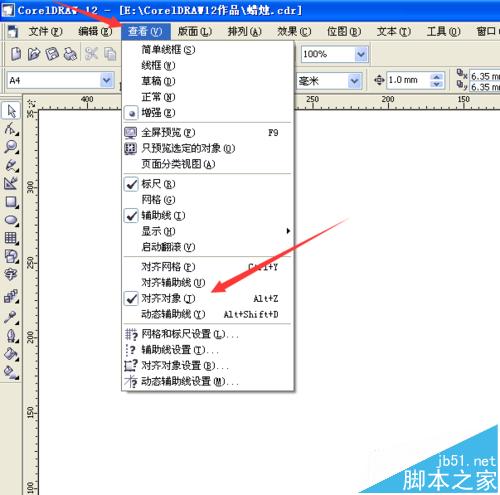
Task: Toggle 标尺 rulers display
Action: pos(208,184)
